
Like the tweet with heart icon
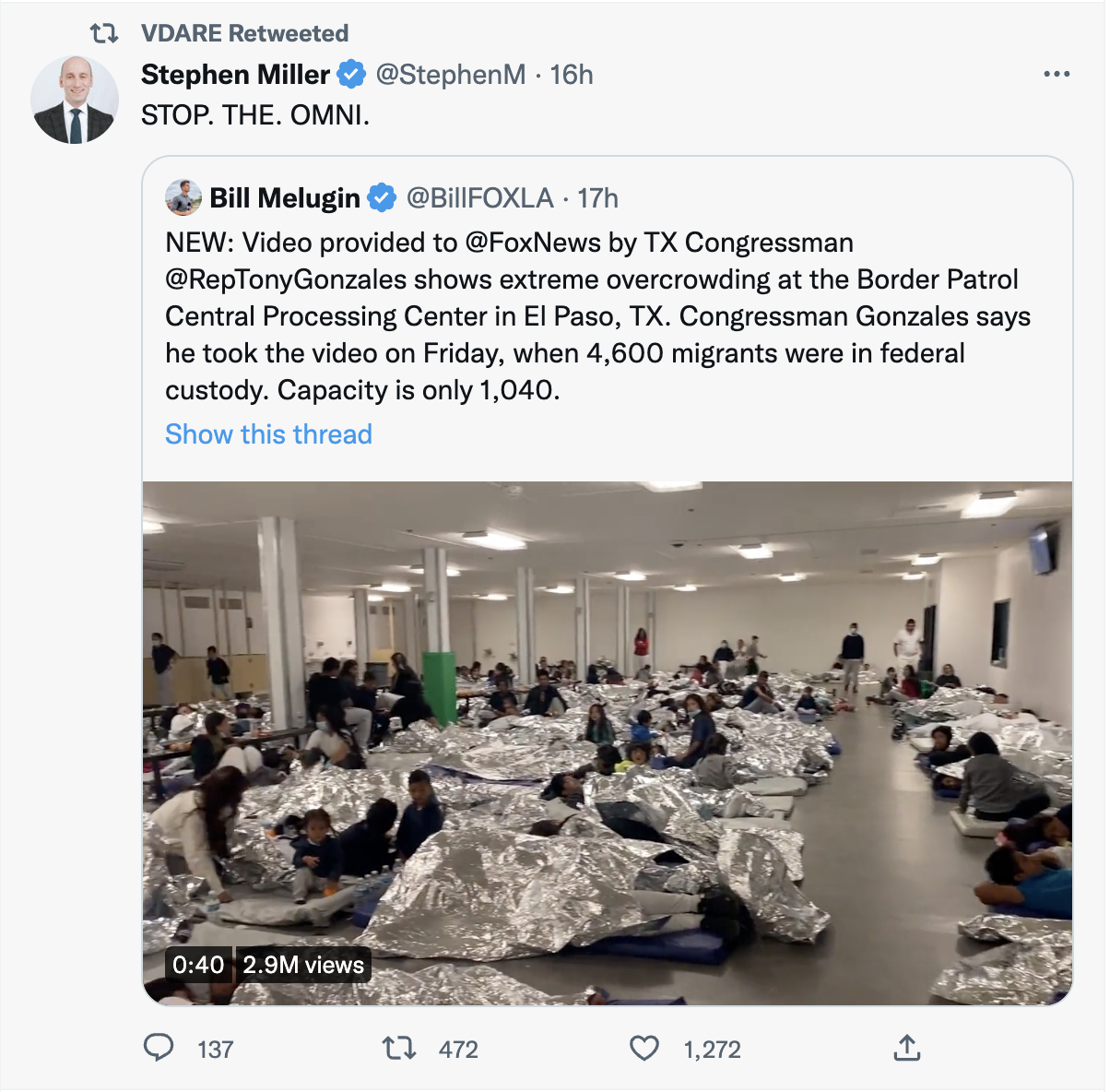coord(644,1048)
